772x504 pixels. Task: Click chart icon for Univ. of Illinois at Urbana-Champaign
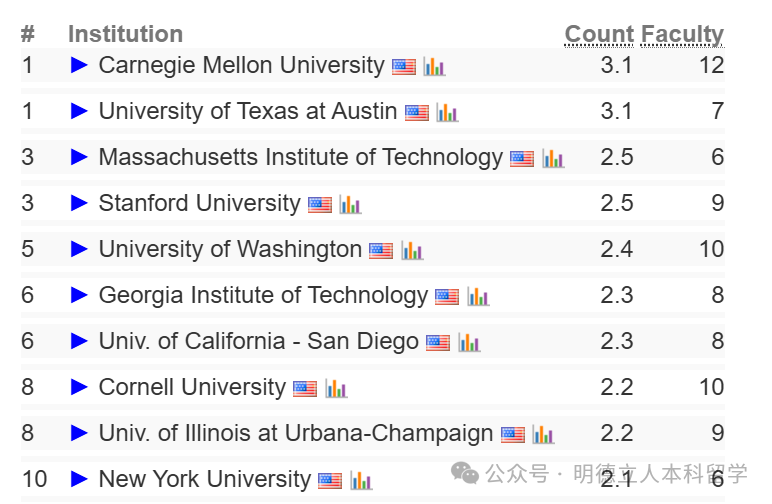[543, 435]
